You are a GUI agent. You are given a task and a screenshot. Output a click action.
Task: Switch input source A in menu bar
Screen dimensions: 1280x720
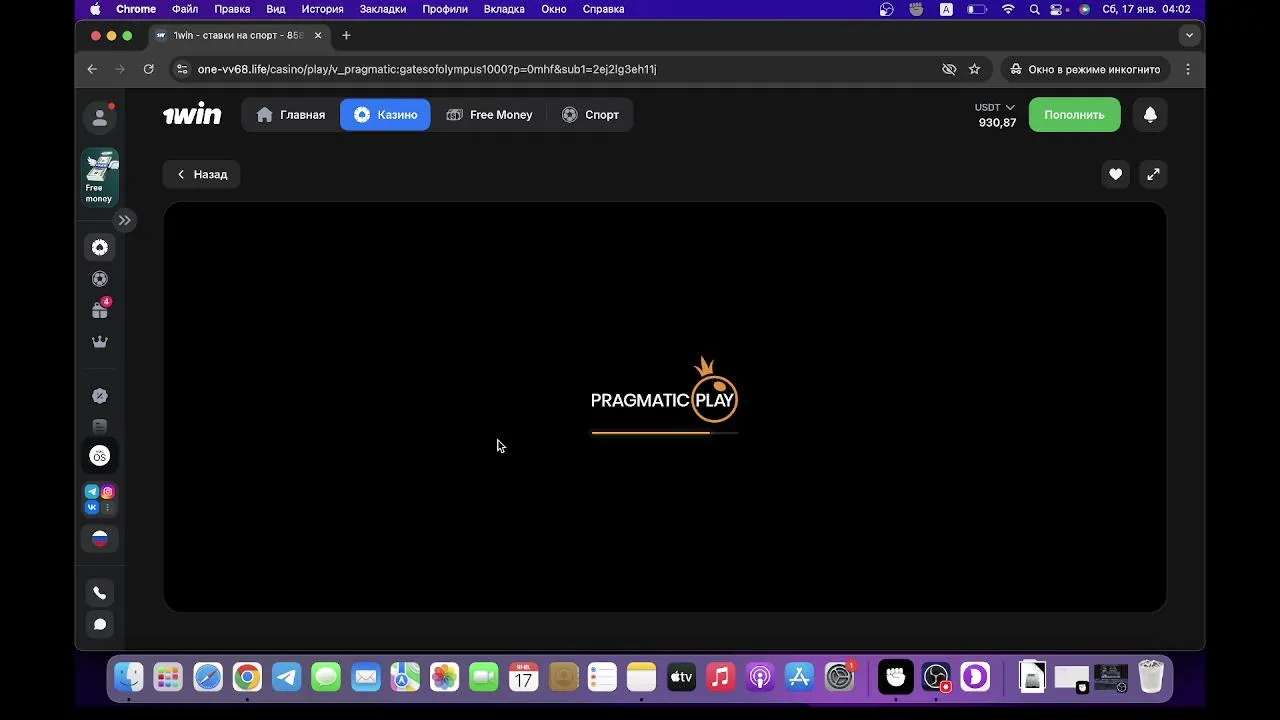click(x=946, y=9)
